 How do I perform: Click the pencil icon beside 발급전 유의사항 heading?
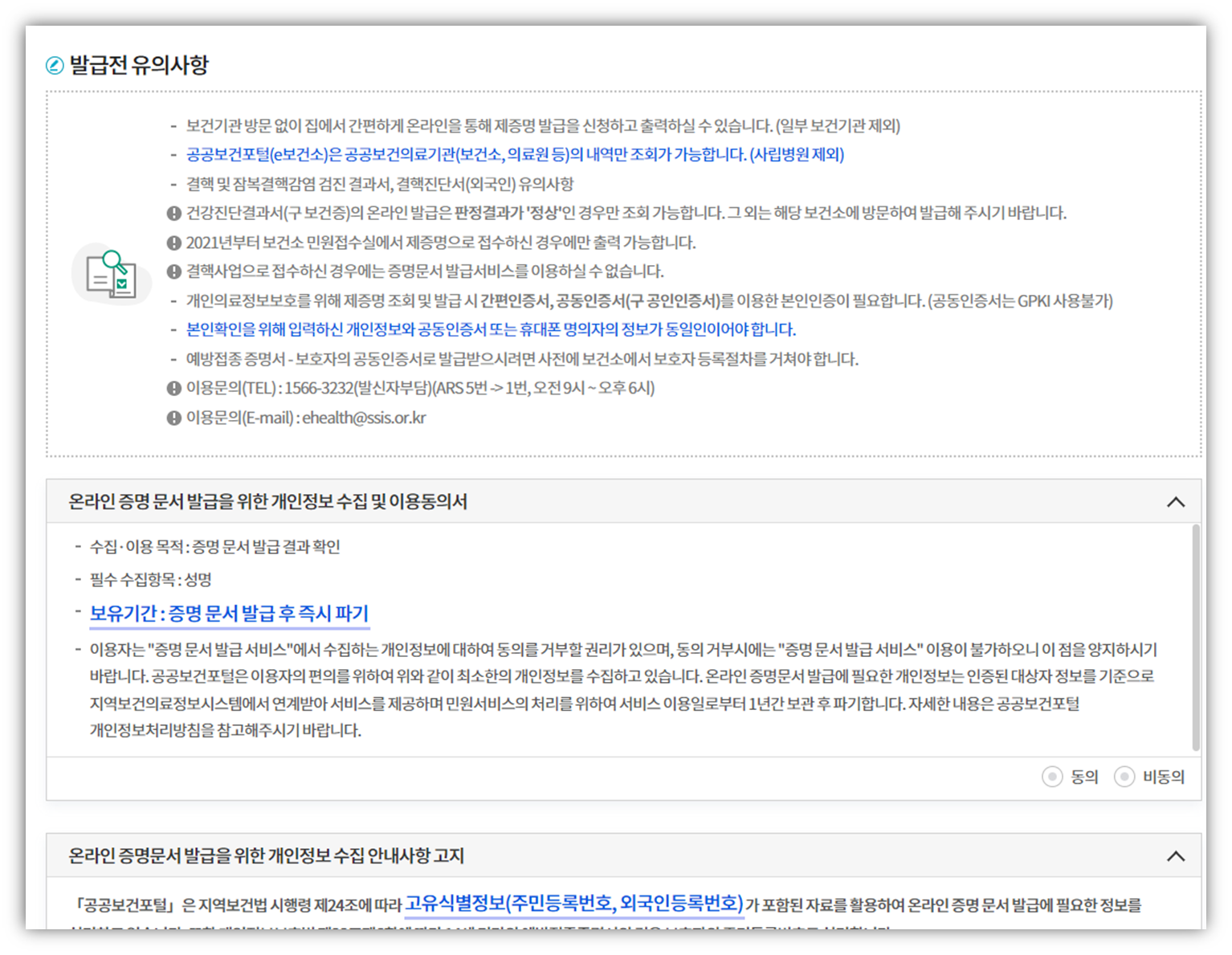point(53,66)
